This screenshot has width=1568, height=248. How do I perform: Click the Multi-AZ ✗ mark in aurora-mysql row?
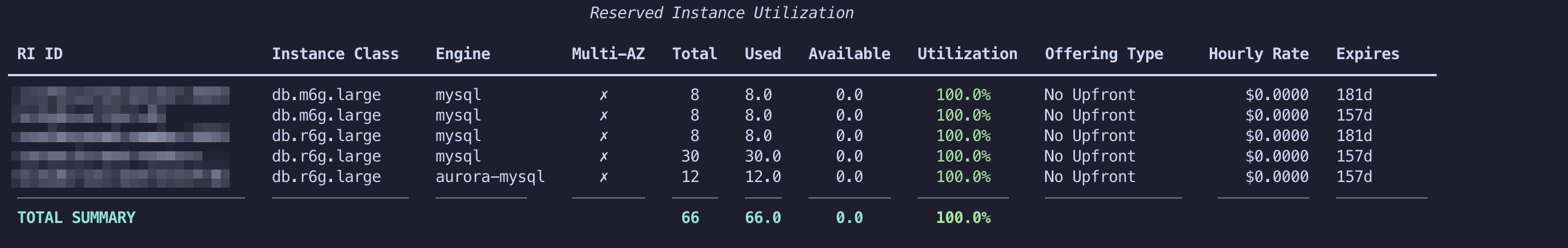[x=603, y=177]
